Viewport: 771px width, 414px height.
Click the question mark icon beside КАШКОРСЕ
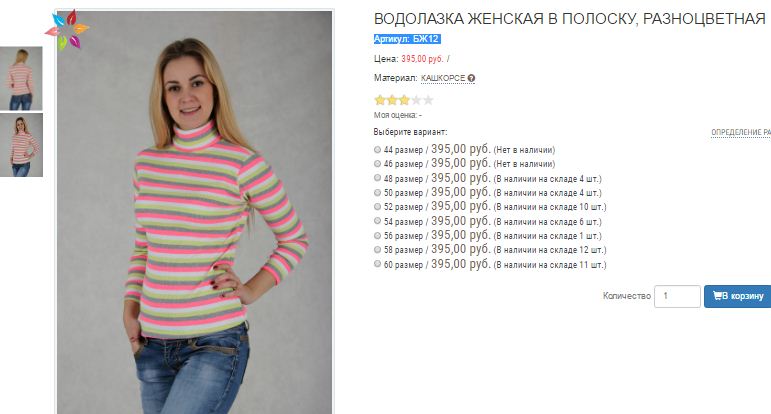click(471, 78)
